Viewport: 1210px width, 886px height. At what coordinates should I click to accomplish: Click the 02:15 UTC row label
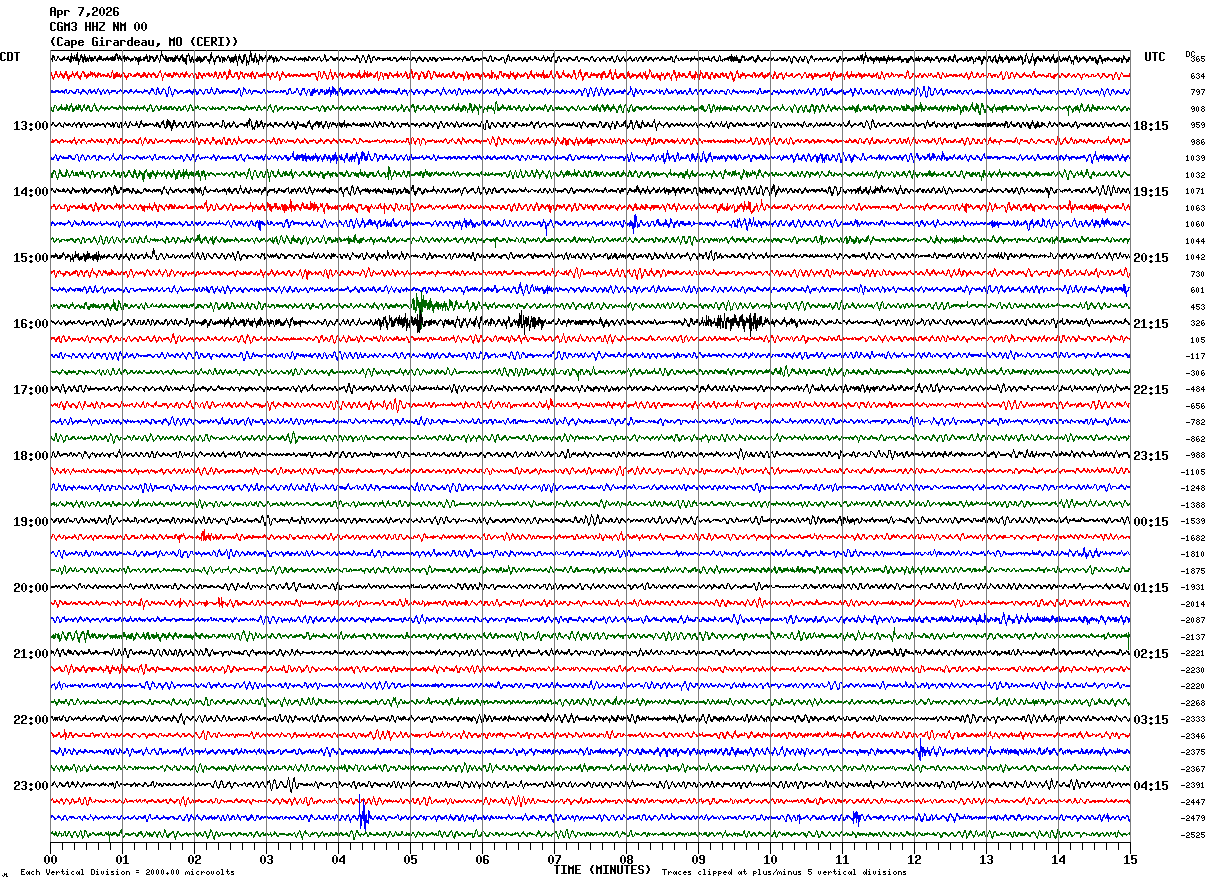click(1151, 654)
